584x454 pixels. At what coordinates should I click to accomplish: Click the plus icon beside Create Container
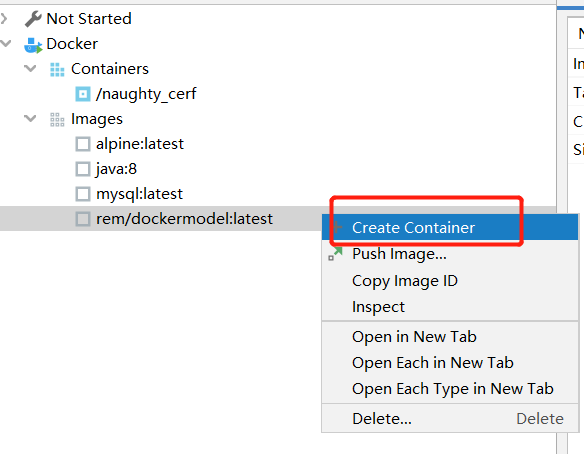pos(337,227)
